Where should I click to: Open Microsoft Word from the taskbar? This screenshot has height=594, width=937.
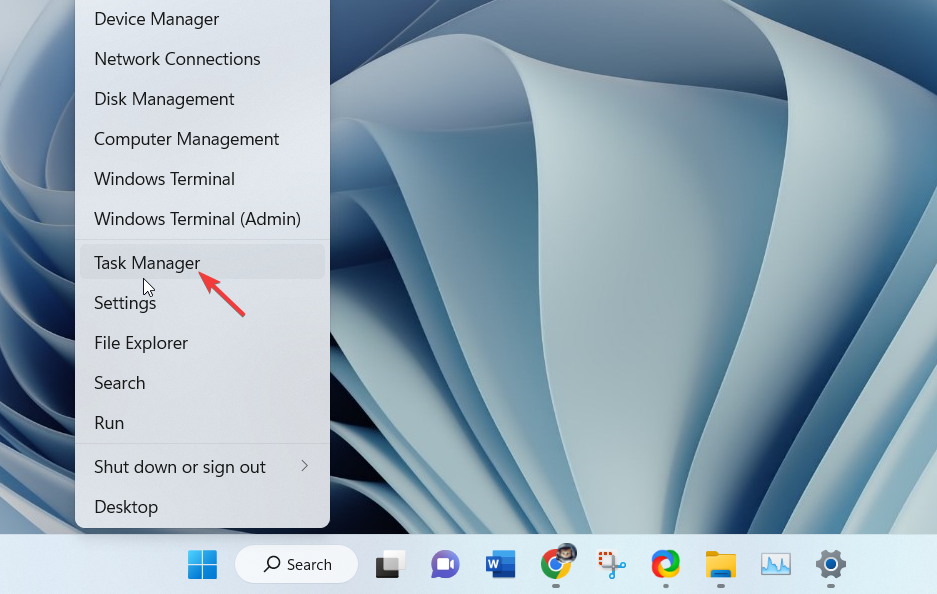500,564
